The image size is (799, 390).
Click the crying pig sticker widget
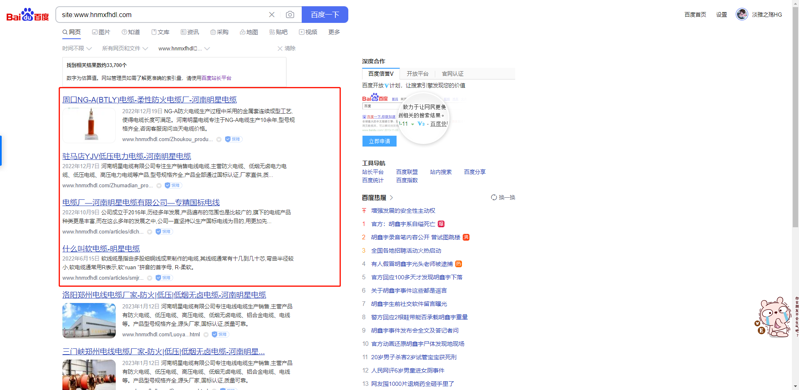(773, 317)
